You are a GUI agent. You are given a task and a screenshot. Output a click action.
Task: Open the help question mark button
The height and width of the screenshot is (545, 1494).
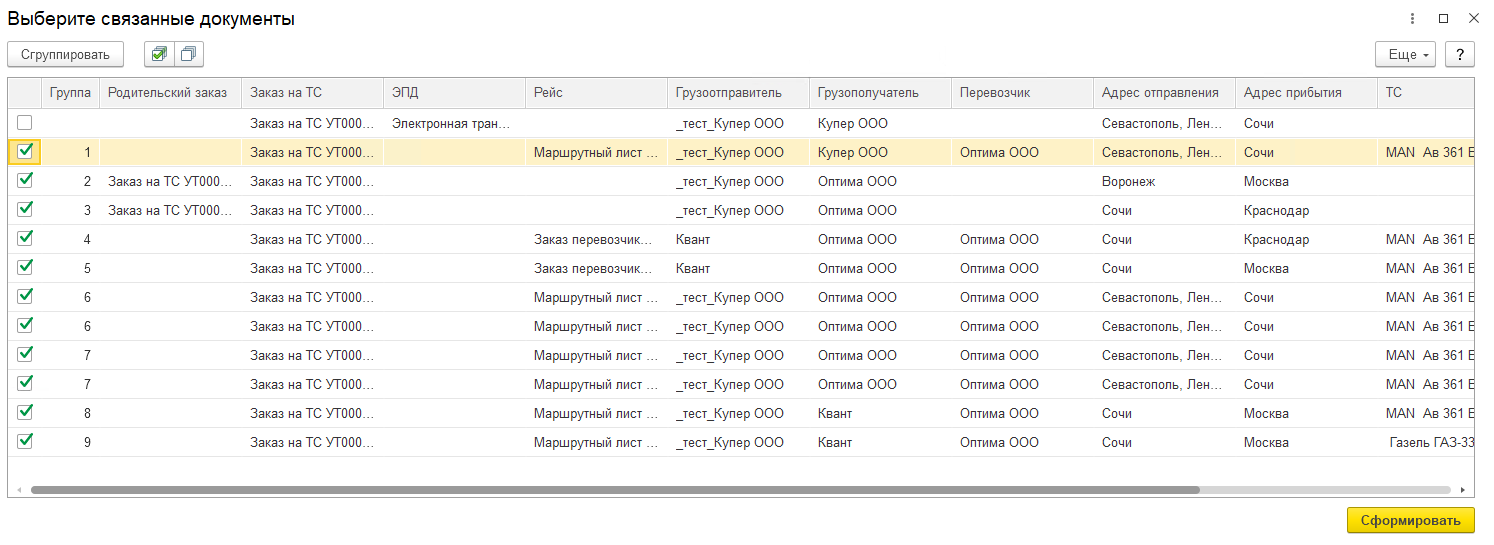pyautogui.click(x=1460, y=54)
